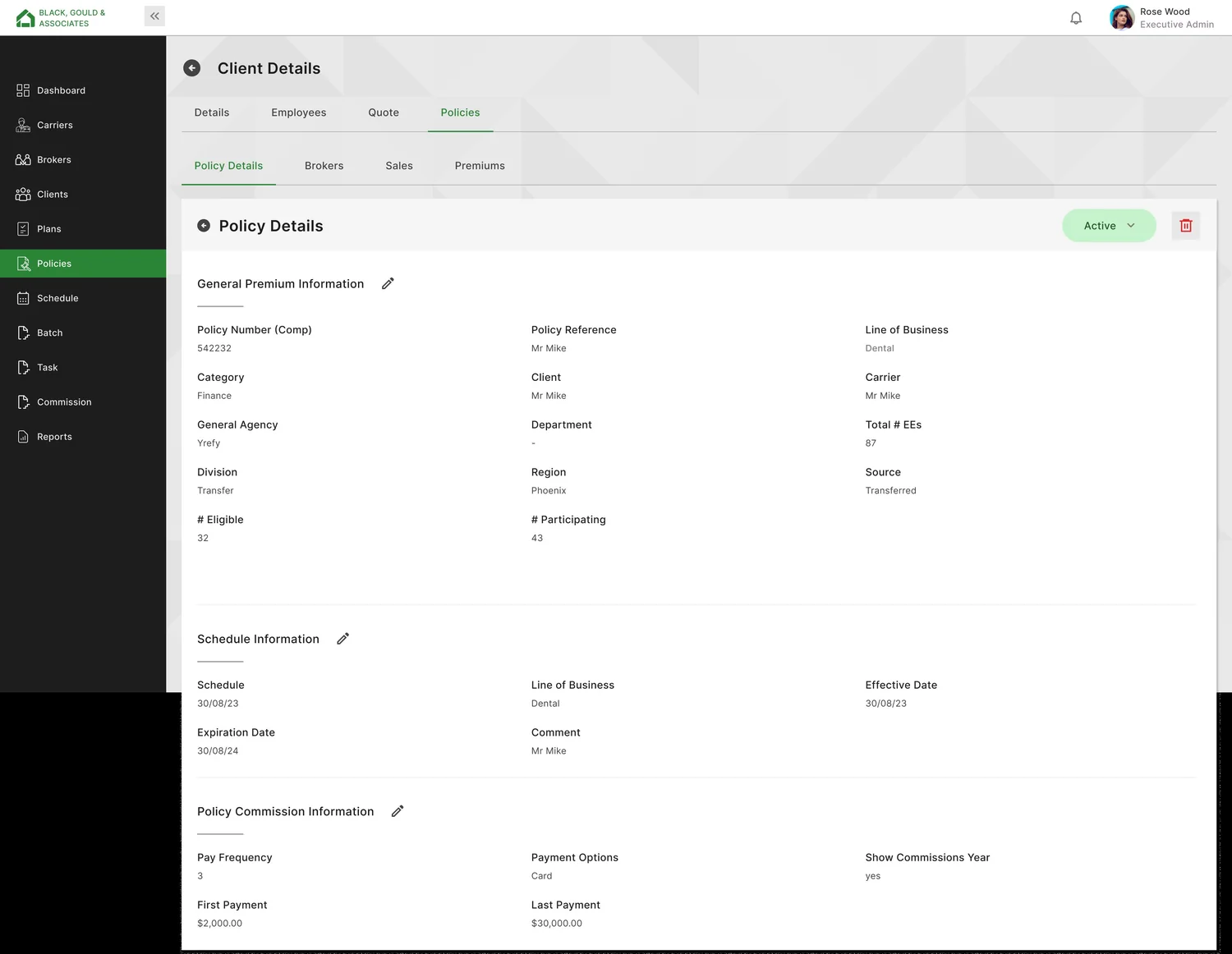Open Task sidebar item

pyautogui.click(x=83, y=367)
